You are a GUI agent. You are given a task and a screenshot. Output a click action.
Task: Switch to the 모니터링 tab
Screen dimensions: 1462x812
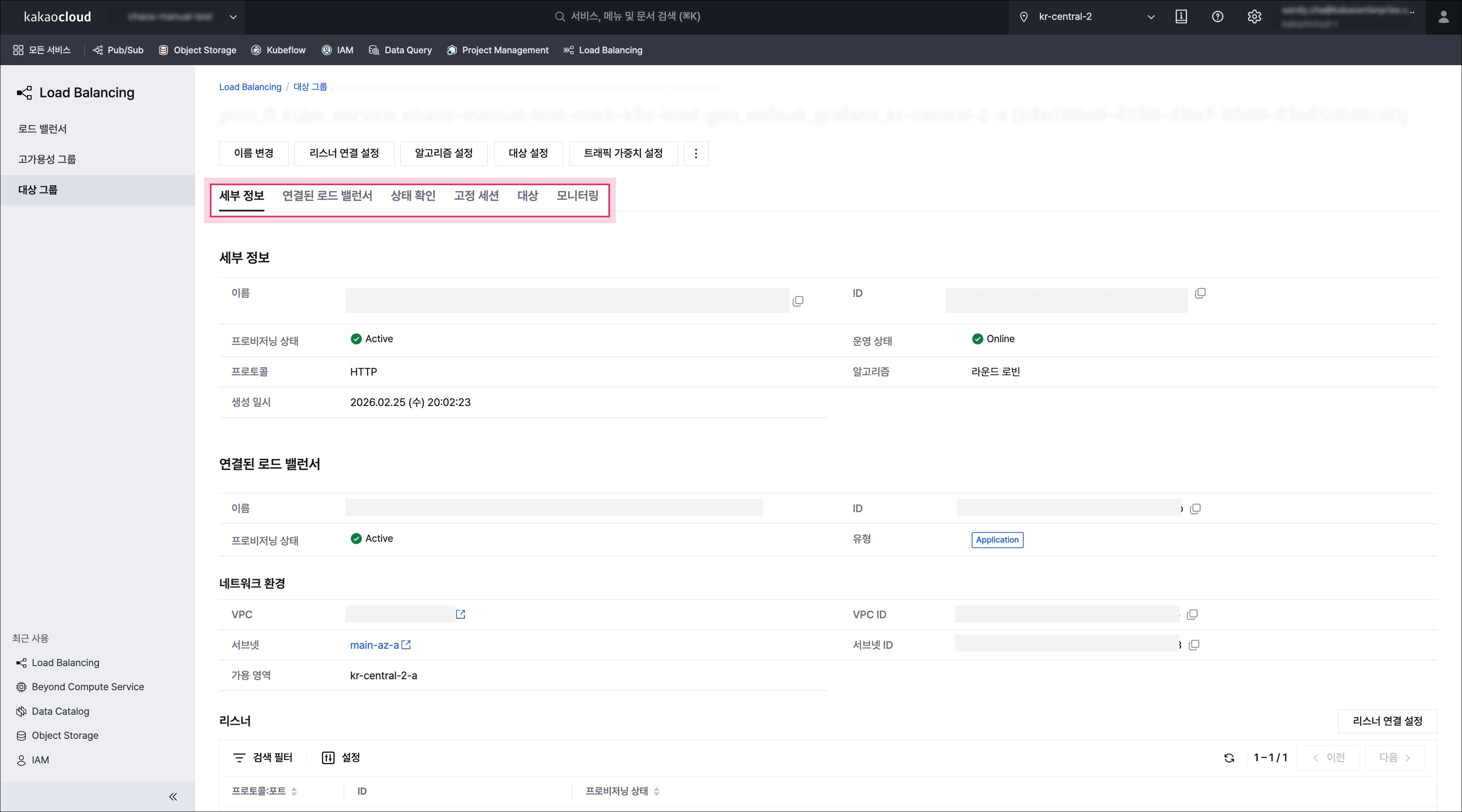[577, 196]
